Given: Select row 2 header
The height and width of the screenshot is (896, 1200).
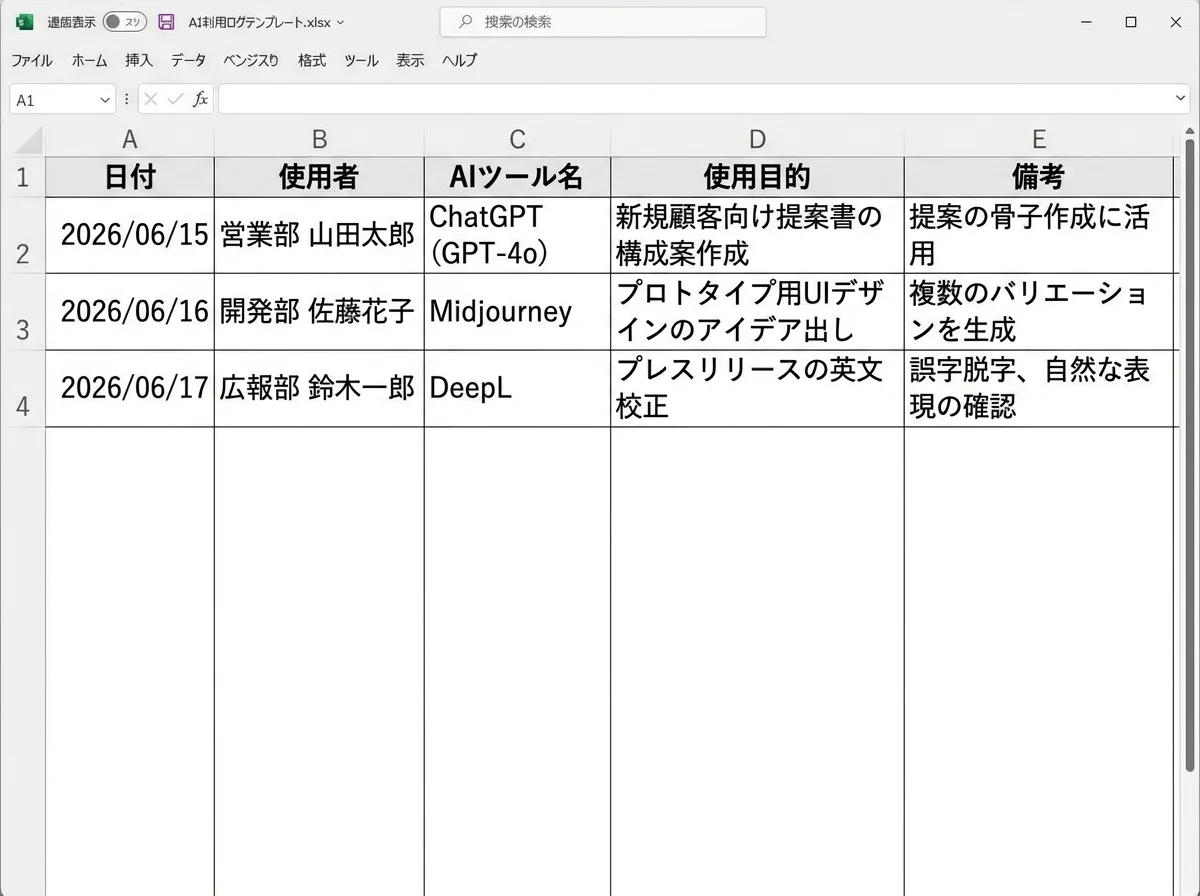Looking at the screenshot, I should point(23,235).
